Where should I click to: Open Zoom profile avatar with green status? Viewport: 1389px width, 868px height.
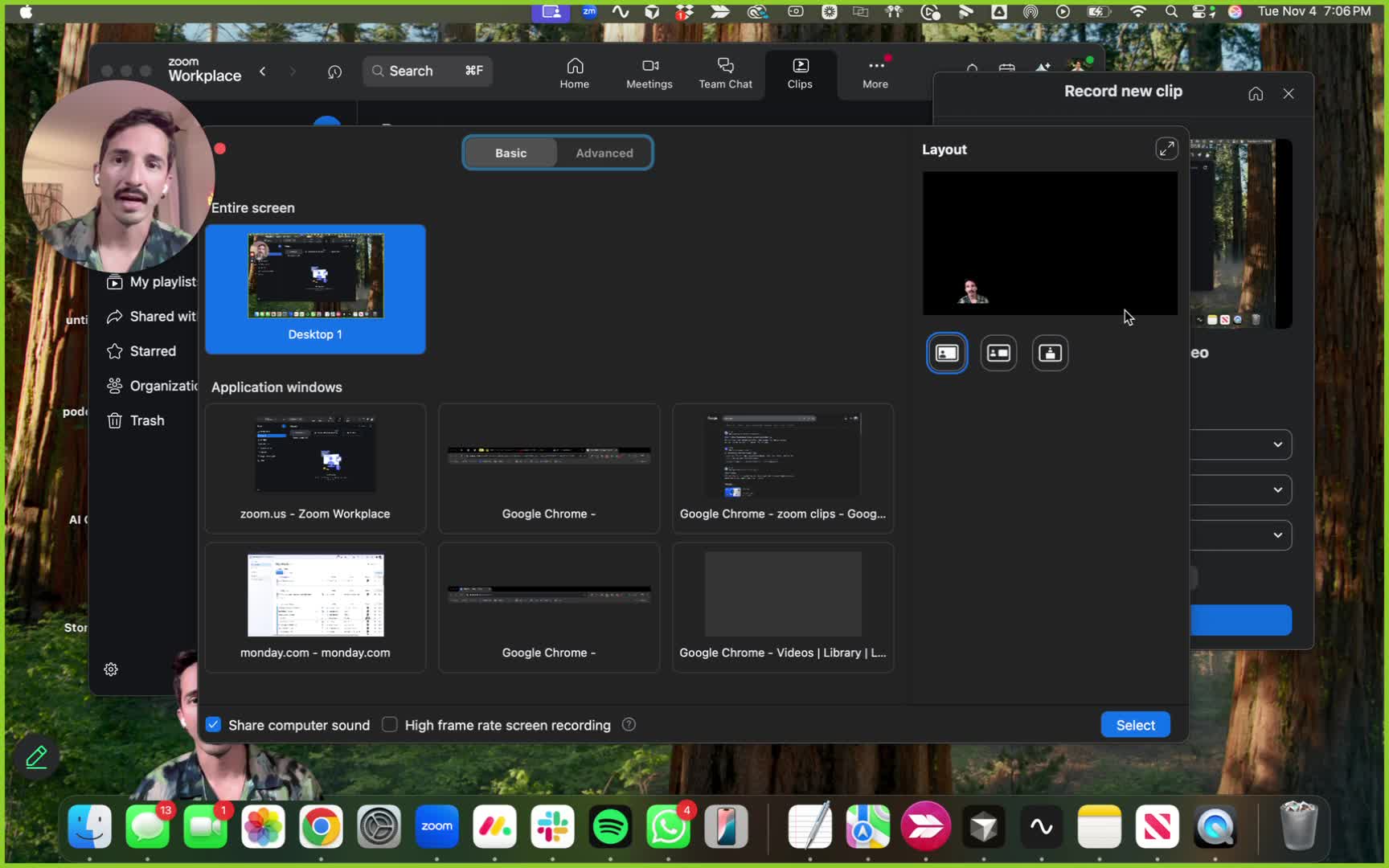pyautogui.click(x=1079, y=68)
